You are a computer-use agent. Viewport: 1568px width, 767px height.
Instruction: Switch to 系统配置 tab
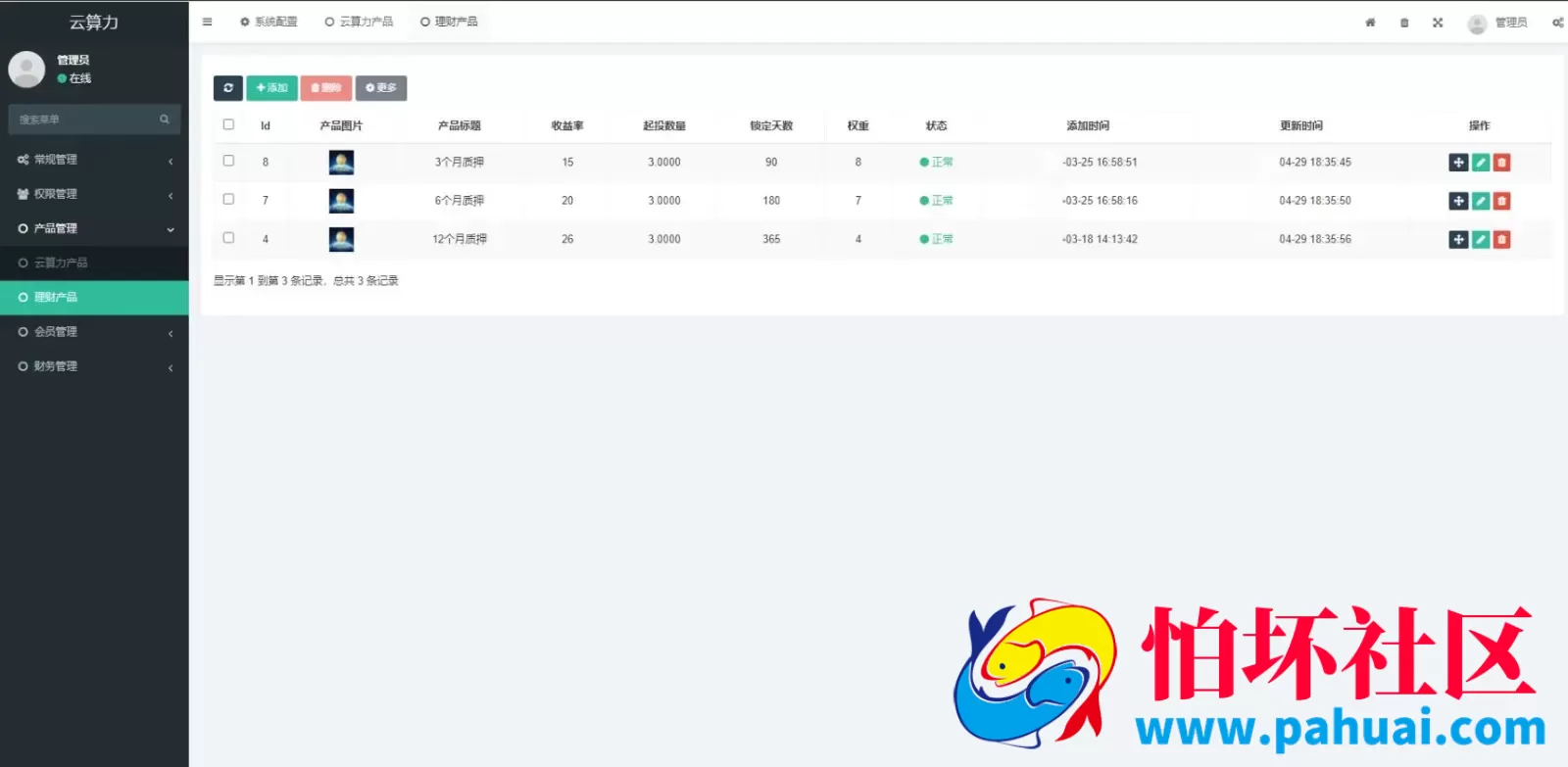tap(269, 22)
